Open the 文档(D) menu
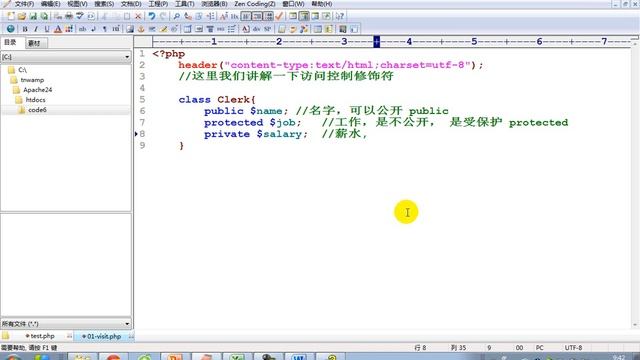The width and height of the screenshot is (640, 360). tap(131, 4)
